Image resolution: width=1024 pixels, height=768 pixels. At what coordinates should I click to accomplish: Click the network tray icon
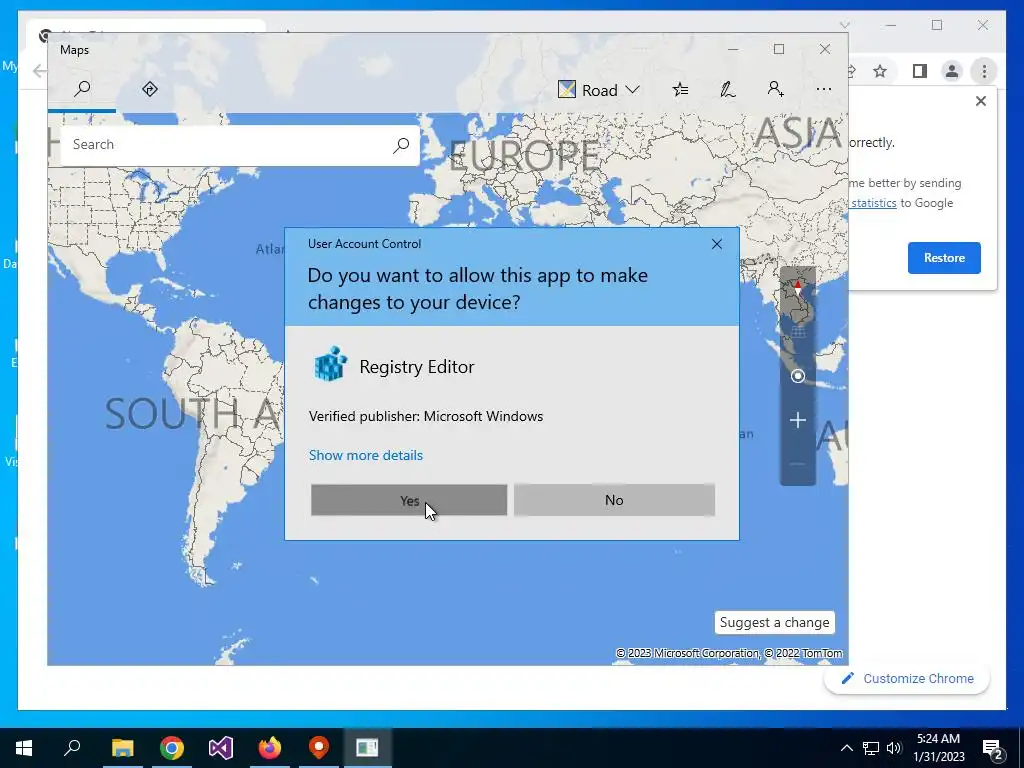click(x=871, y=748)
